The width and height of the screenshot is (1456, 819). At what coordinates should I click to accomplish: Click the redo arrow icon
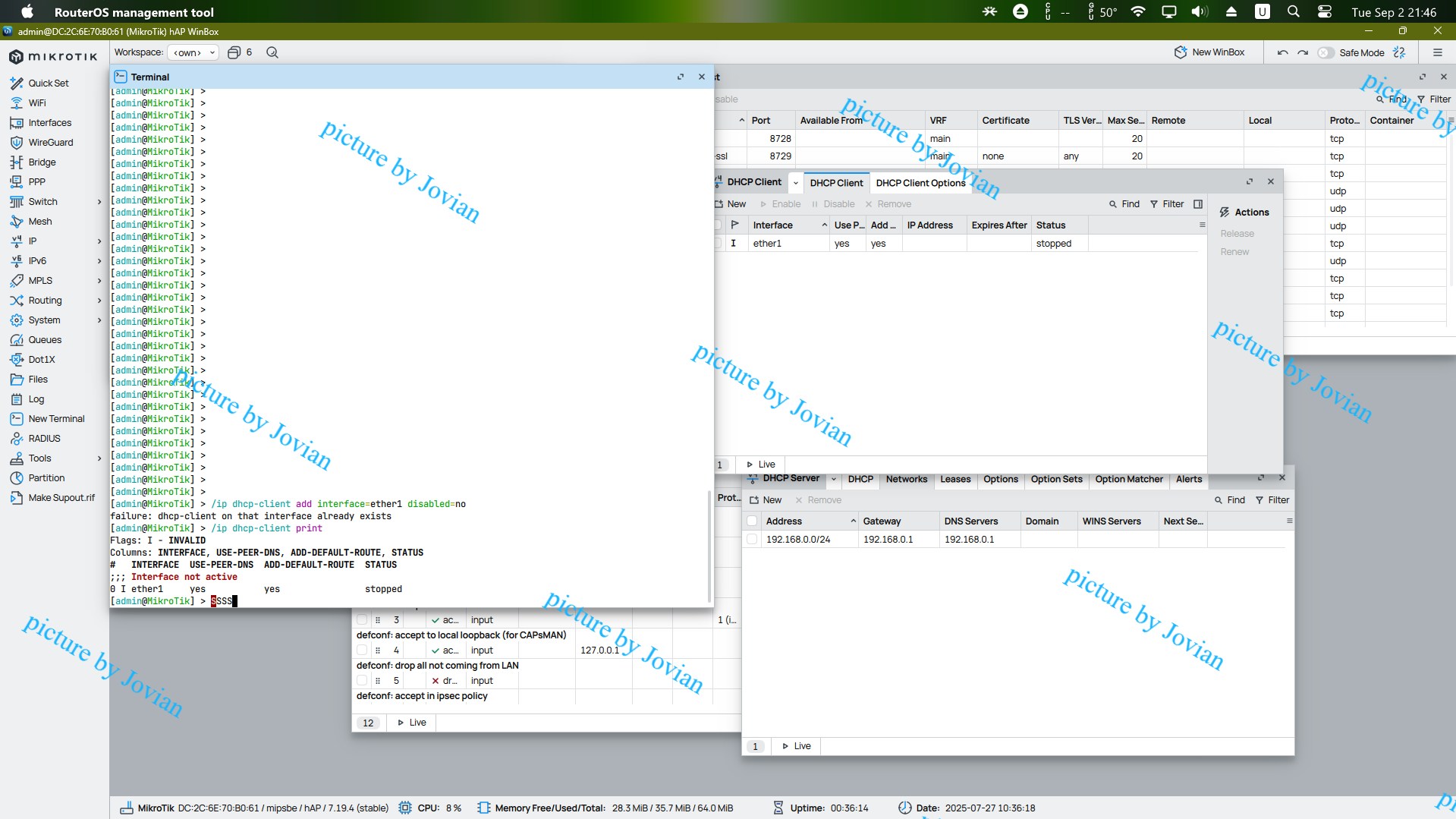click(x=1303, y=52)
